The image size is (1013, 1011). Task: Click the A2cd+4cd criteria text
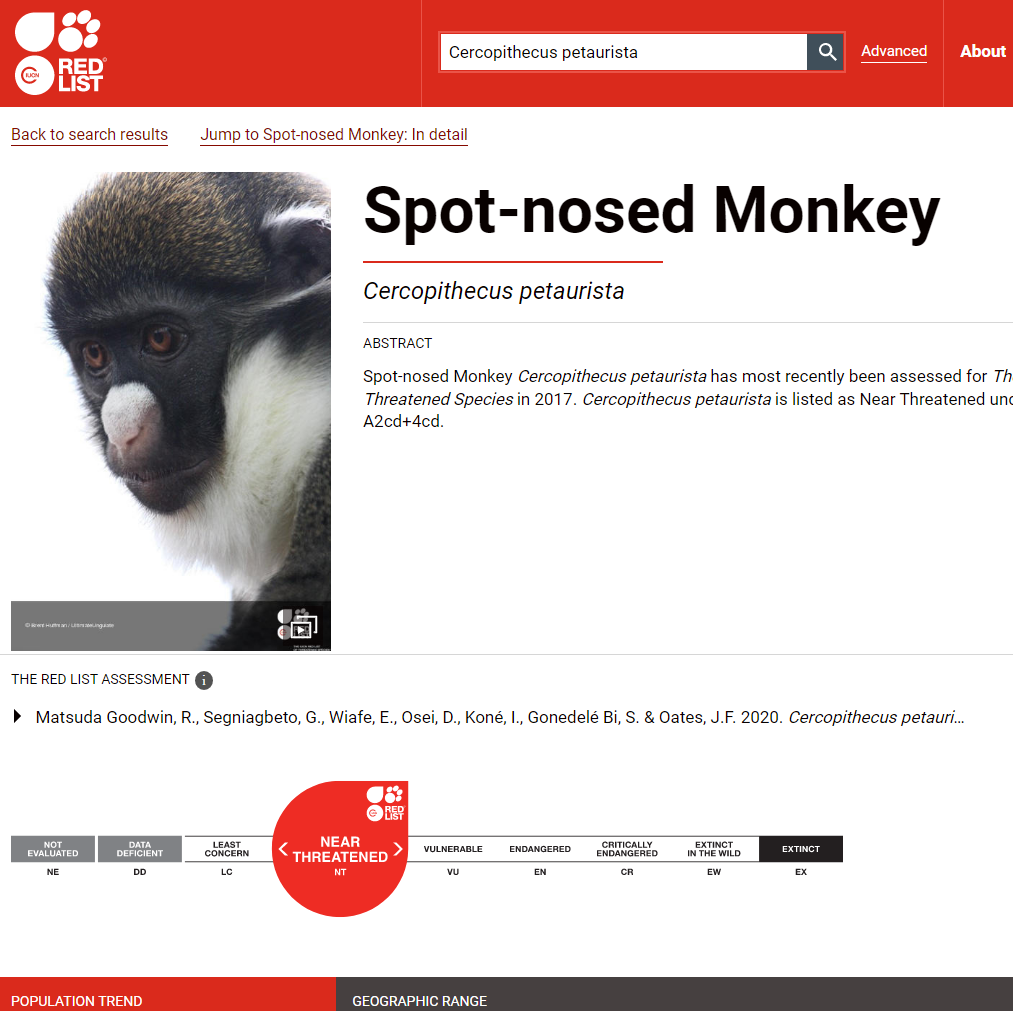pos(403,422)
